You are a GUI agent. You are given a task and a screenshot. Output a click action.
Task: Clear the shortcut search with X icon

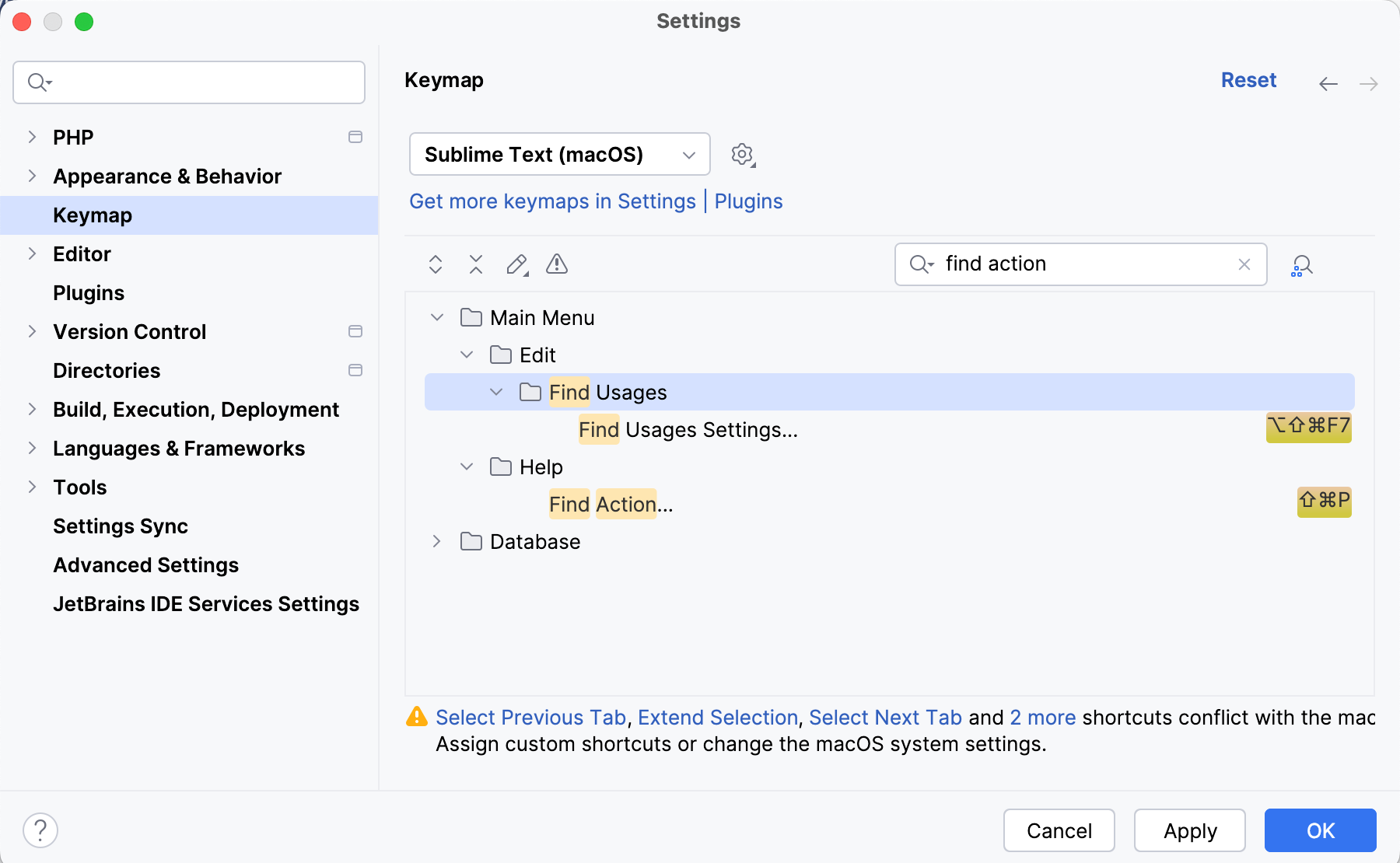coord(1244,264)
